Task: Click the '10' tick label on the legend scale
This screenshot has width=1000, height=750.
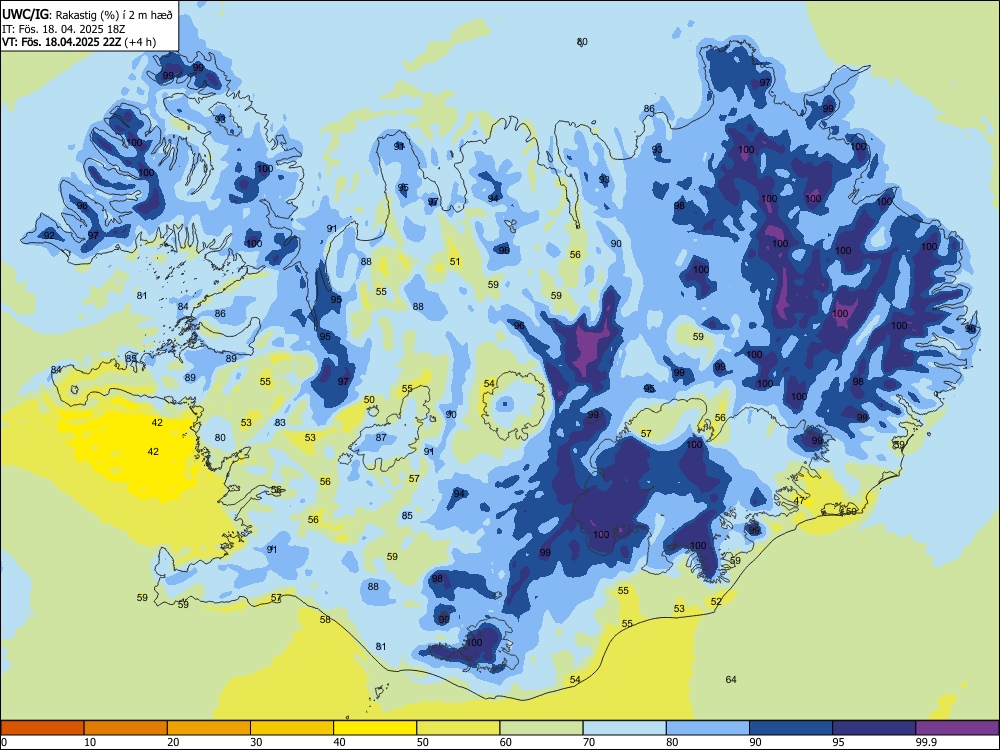Action: tap(90, 742)
